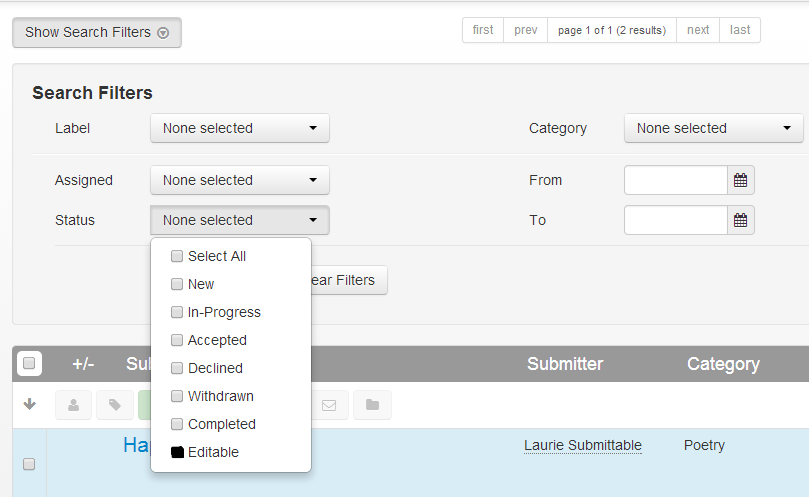Tick the Withdrawn status checkbox

click(x=177, y=396)
